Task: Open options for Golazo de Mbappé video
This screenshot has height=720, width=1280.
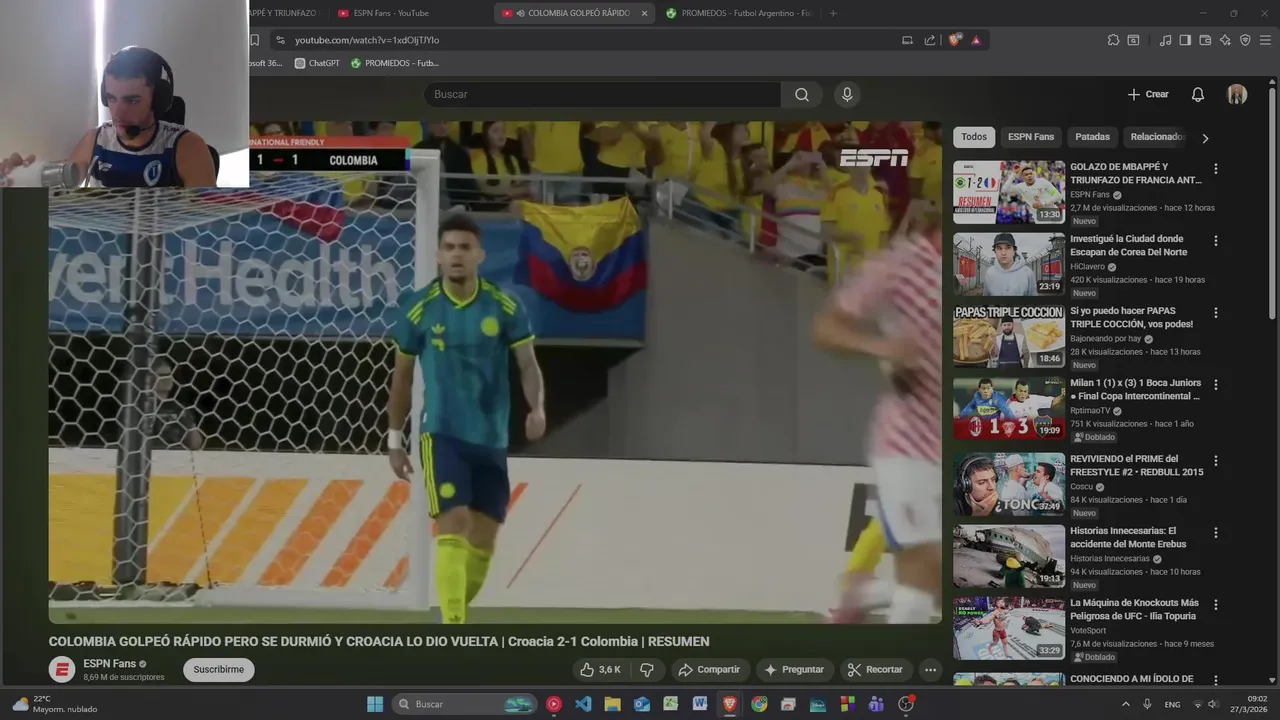Action: point(1216,169)
